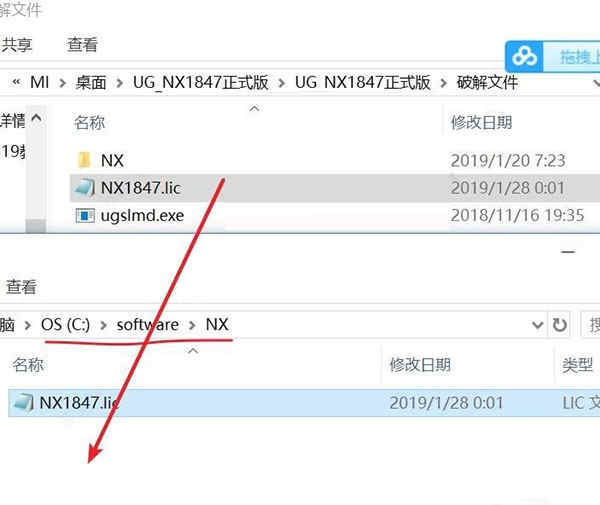600x505 pixels.
Task: Collapse the details pane chevron at left
Action: 36,117
